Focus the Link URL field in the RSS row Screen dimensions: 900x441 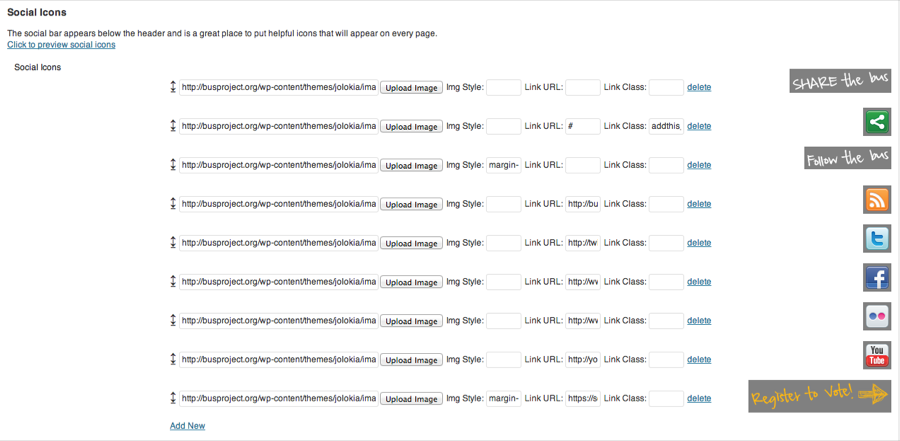[583, 204]
